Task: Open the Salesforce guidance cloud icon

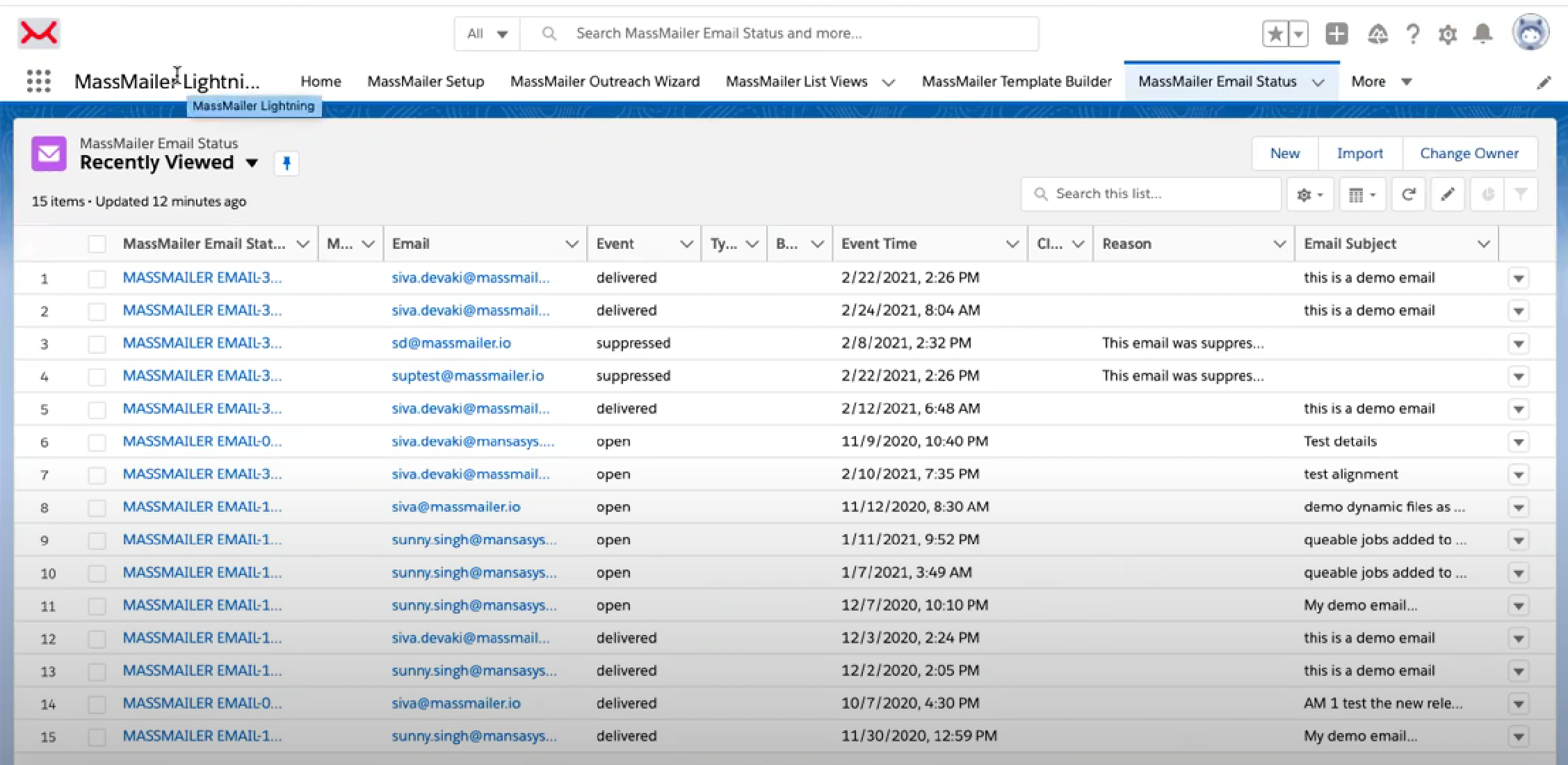Action: click(1377, 33)
